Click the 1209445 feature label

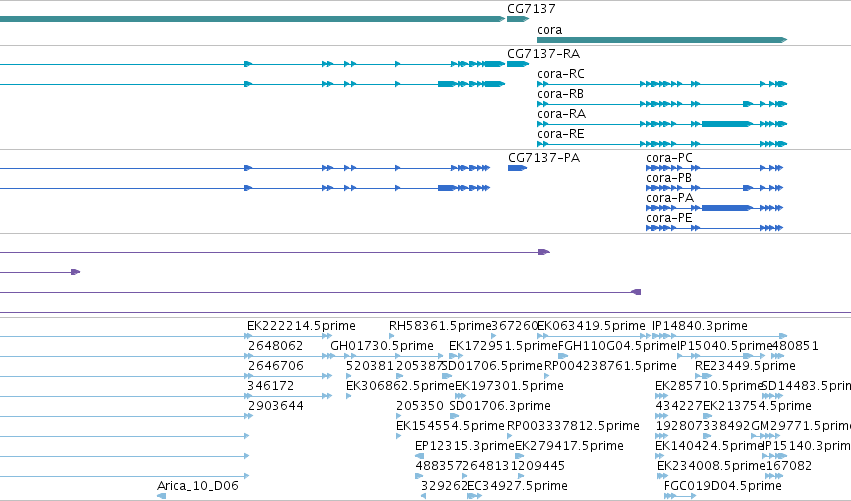pos(538,466)
